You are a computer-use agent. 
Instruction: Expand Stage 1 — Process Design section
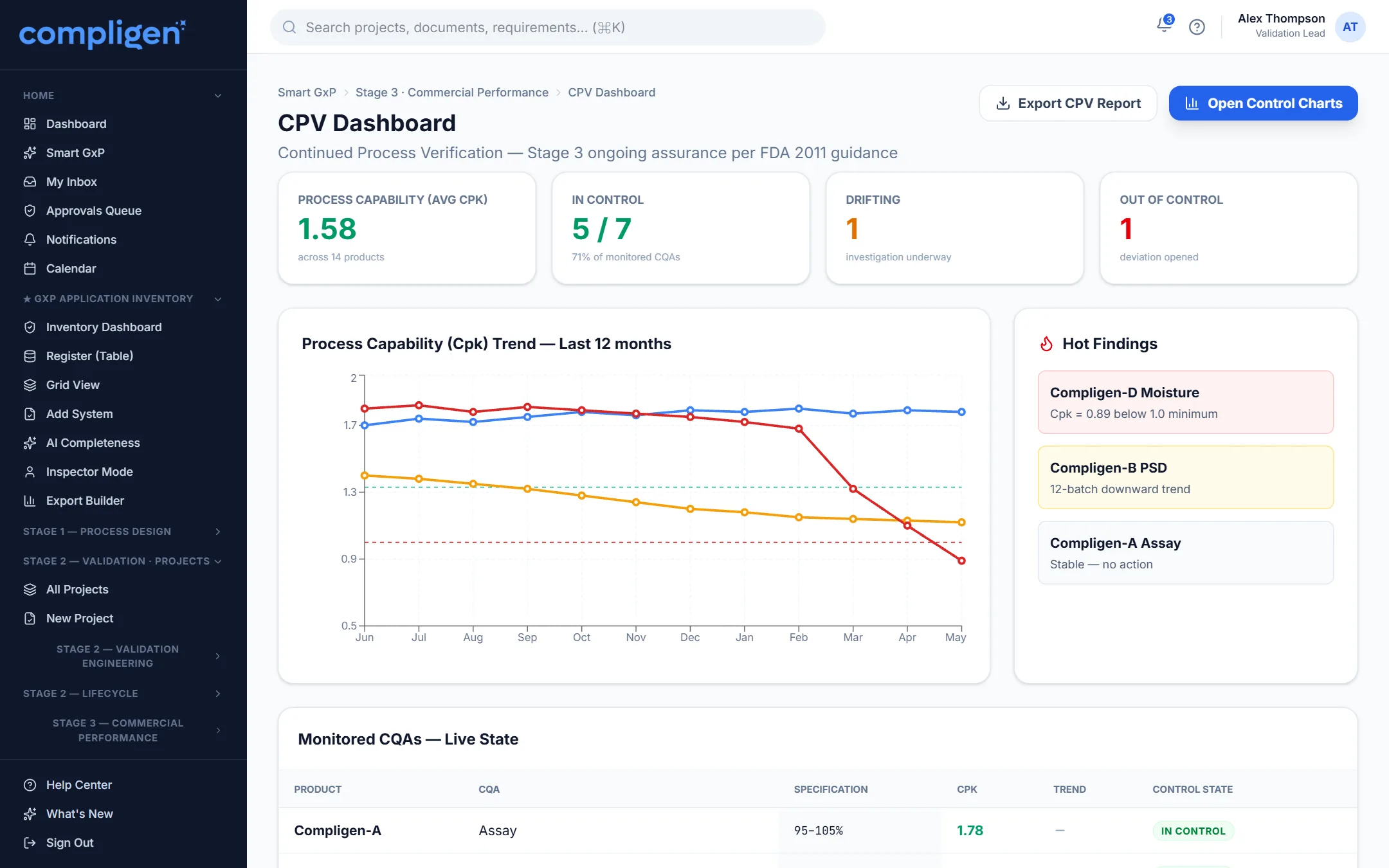point(218,531)
